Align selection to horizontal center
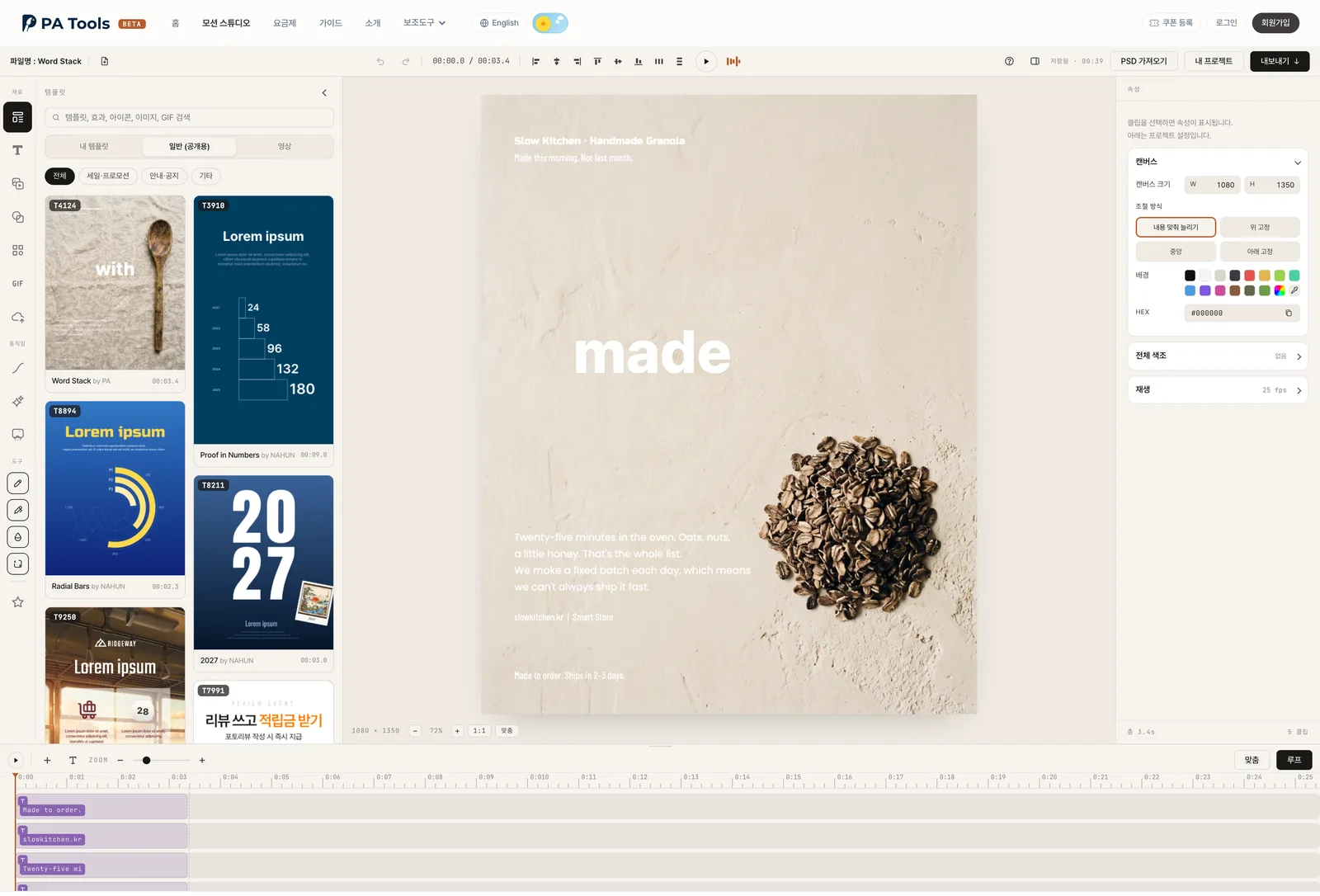The height and width of the screenshot is (896, 1320). click(x=556, y=61)
